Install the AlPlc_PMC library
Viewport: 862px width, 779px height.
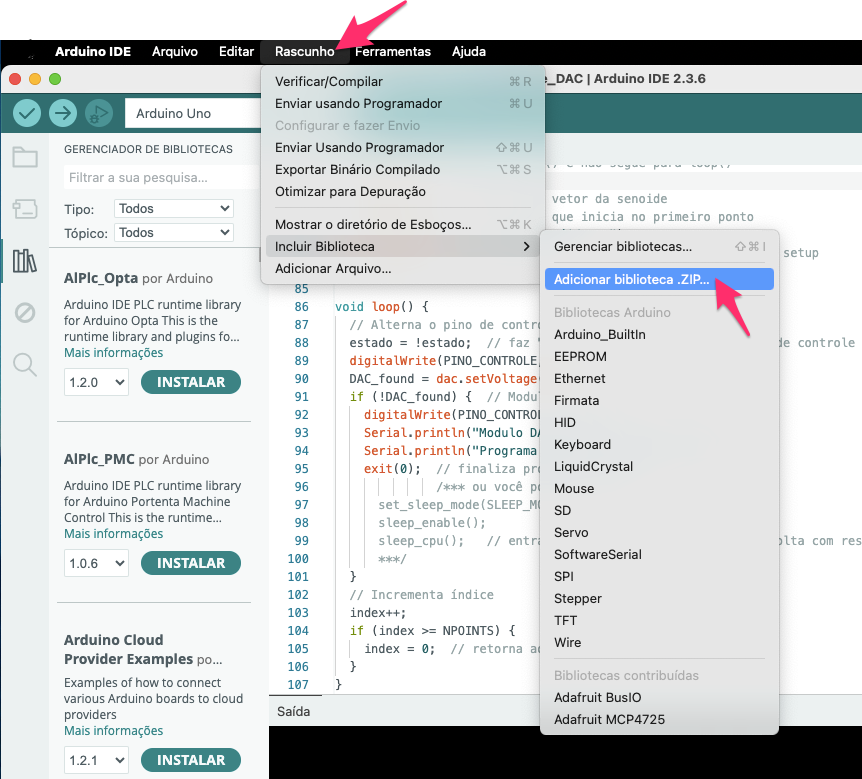[x=191, y=563]
